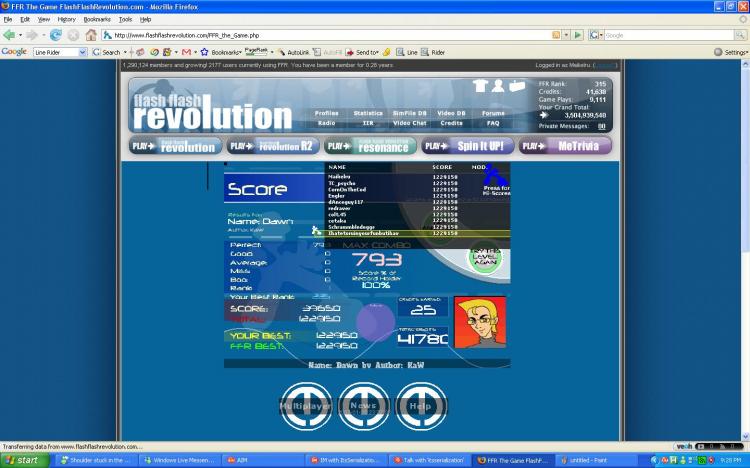The width and height of the screenshot is (750, 468).
Task: Click Play Flash Flash Revolution button
Action: click(x=175, y=146)
